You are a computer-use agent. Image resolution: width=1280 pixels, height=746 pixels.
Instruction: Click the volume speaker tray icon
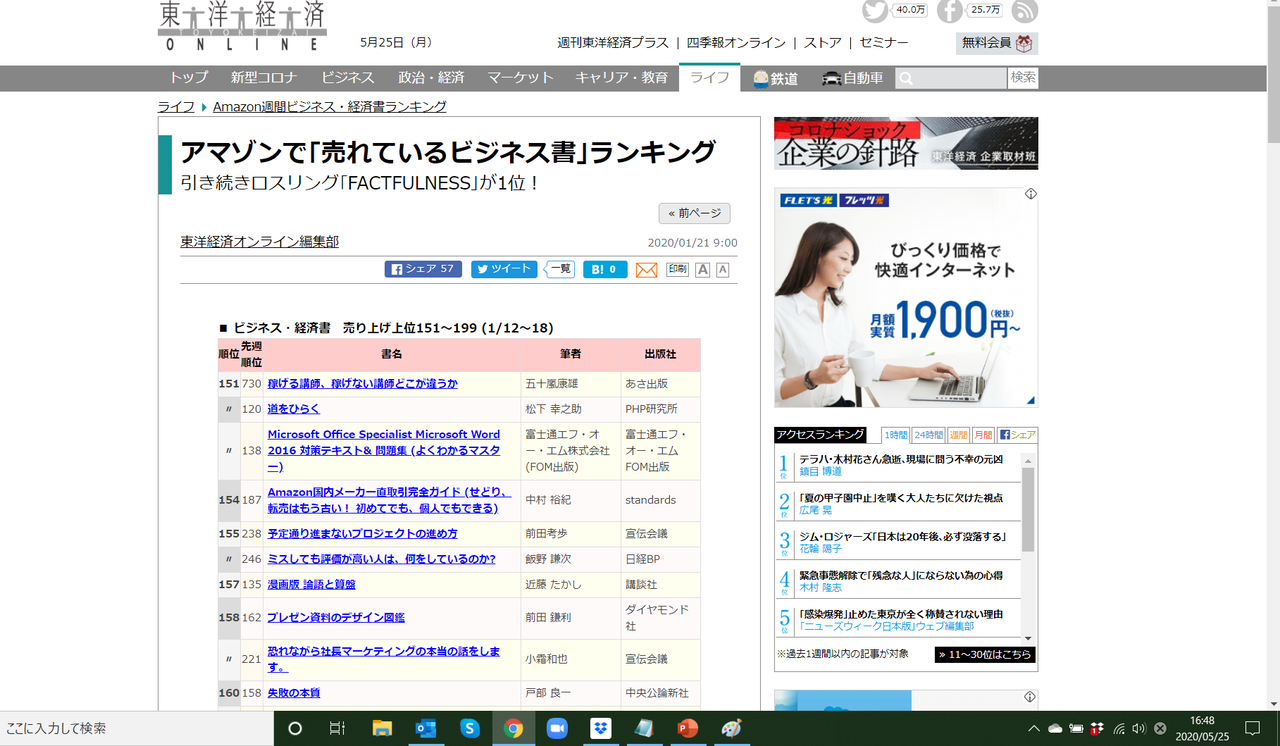1139,728
